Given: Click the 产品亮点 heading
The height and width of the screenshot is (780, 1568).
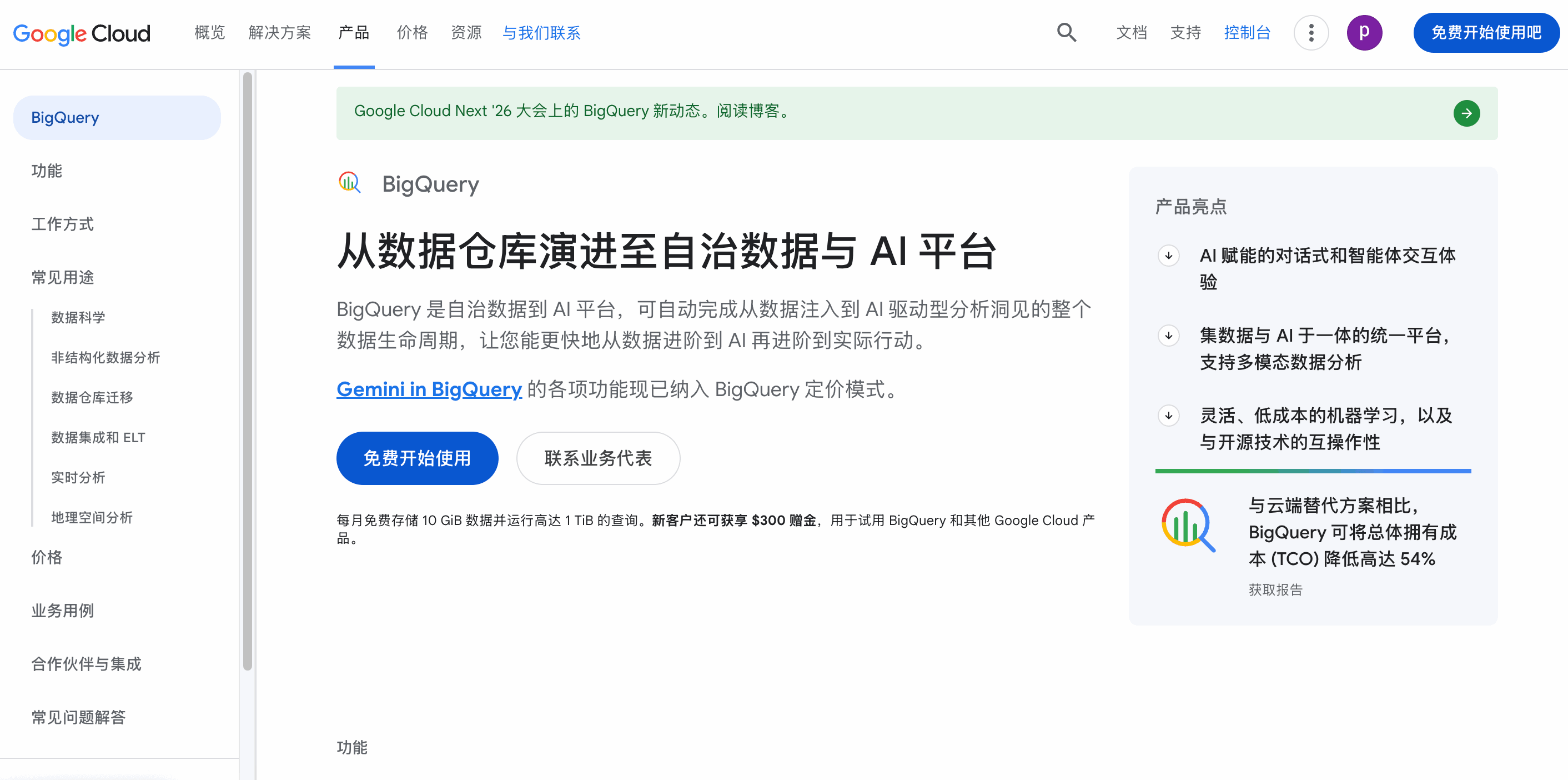Looking at the screenshot, I should click(x=1190, y=207).
